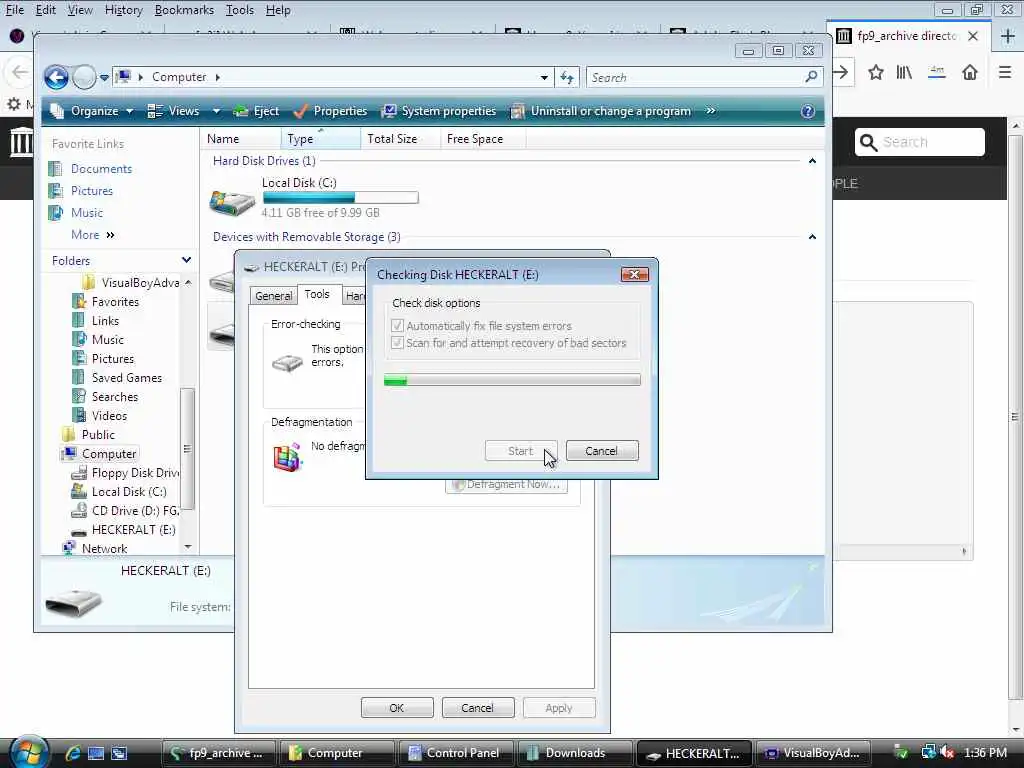Click Local Disk (C:) capacity bar

pos(340,197)
